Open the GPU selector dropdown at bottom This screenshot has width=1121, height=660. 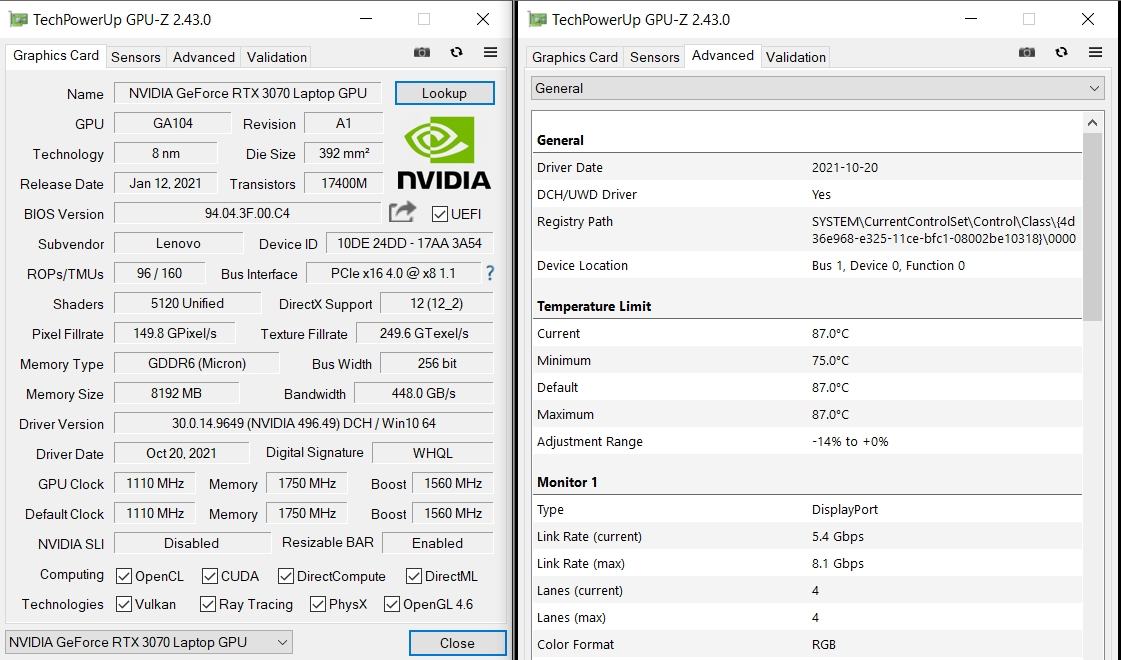149,642
